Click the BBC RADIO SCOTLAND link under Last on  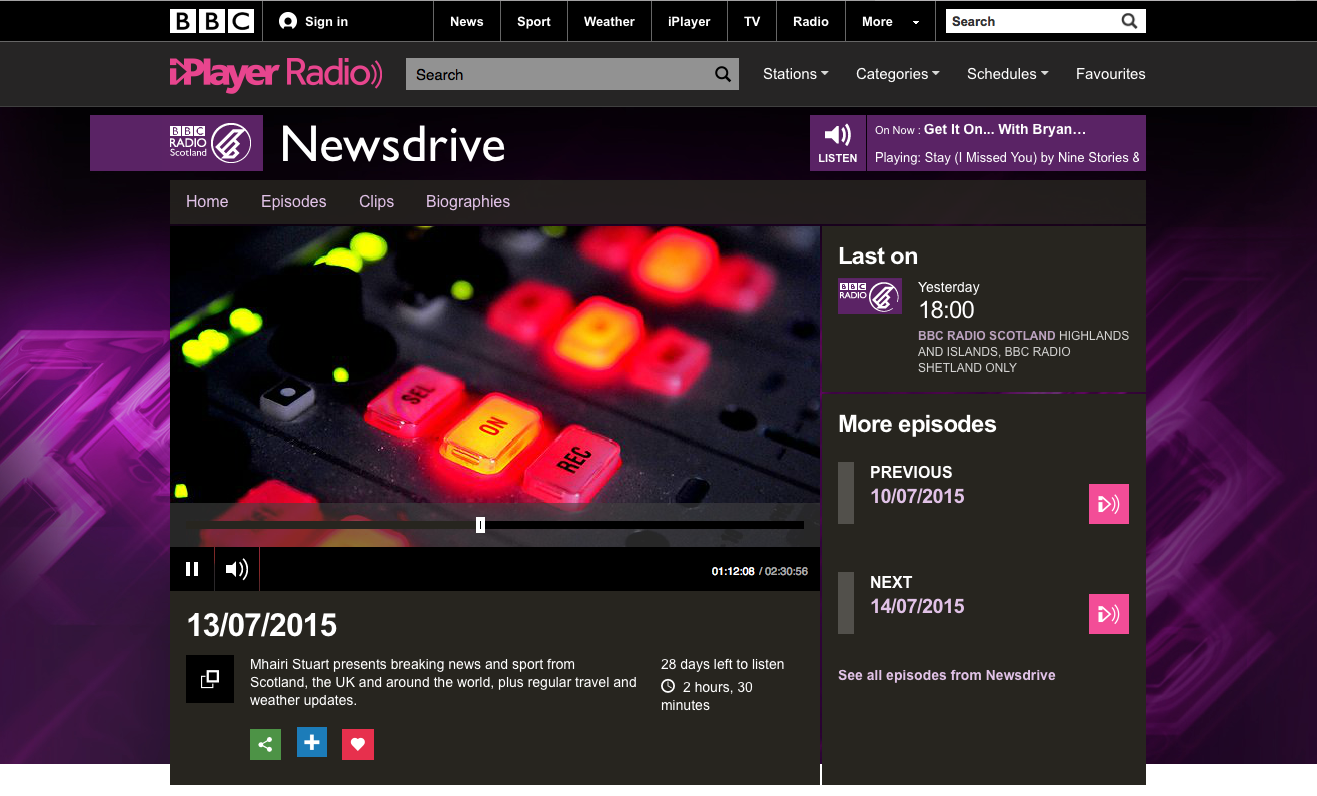[987, 335]
